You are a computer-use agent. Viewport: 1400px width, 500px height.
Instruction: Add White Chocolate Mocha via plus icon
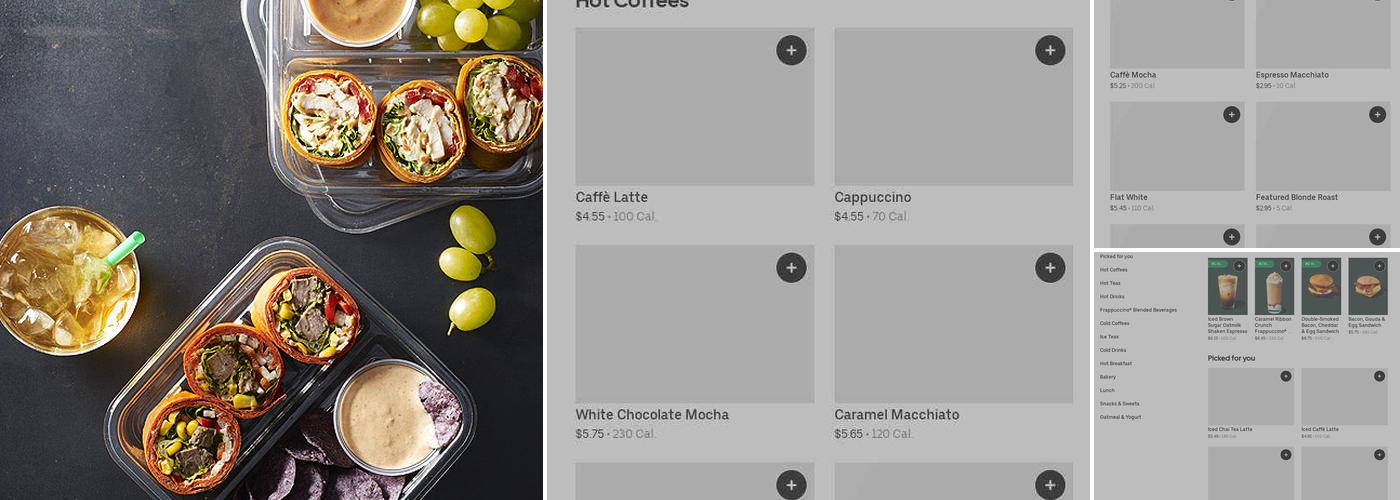click(x=791, y=267)
